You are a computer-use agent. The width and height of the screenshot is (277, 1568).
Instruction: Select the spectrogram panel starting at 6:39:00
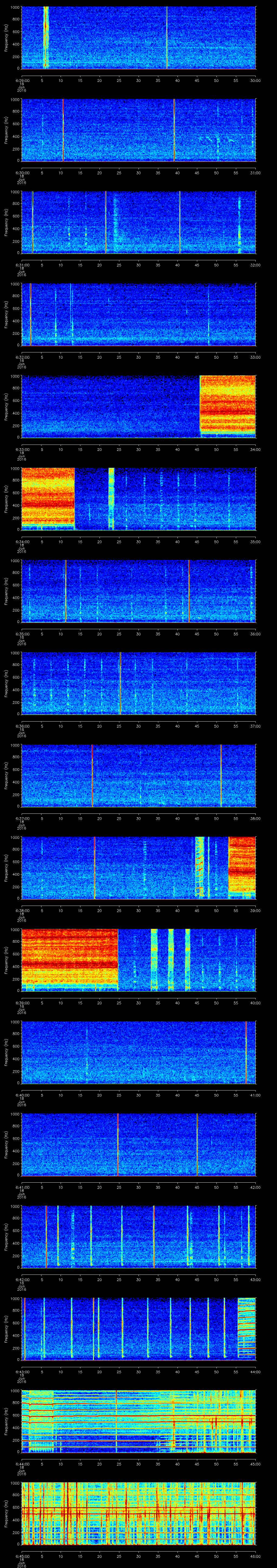pos(139,960)
